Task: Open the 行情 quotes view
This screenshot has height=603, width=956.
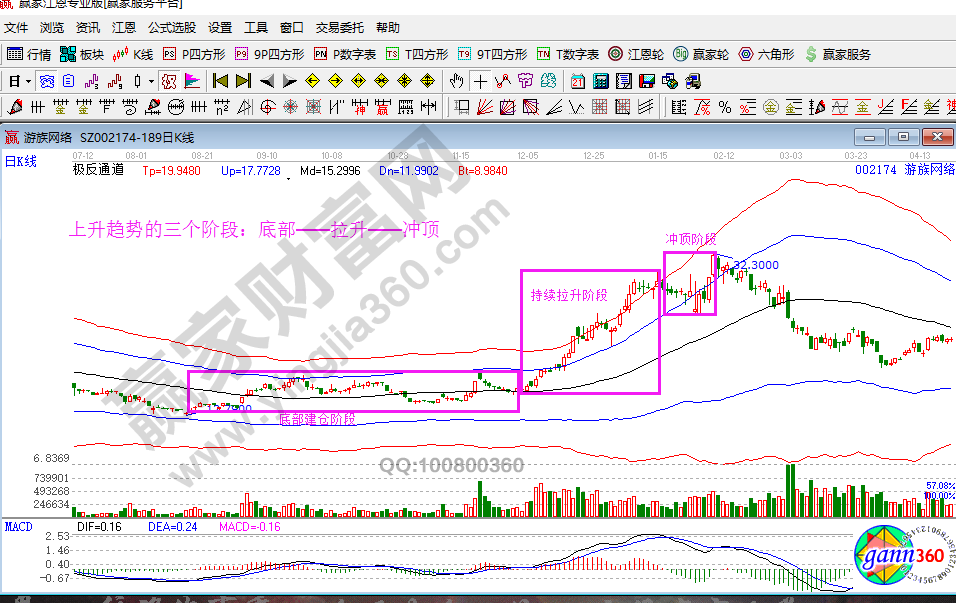Action: pos(29,54)
